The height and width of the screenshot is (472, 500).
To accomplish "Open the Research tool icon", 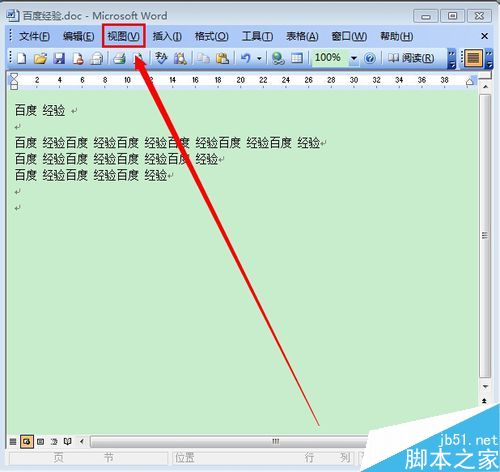I will [x=180, y=58].
